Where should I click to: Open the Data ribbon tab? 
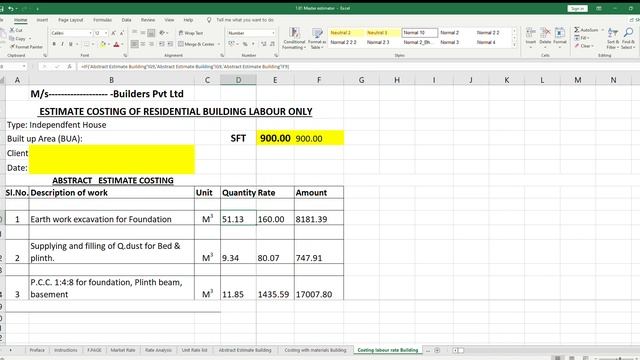click(x=127, y=20)
